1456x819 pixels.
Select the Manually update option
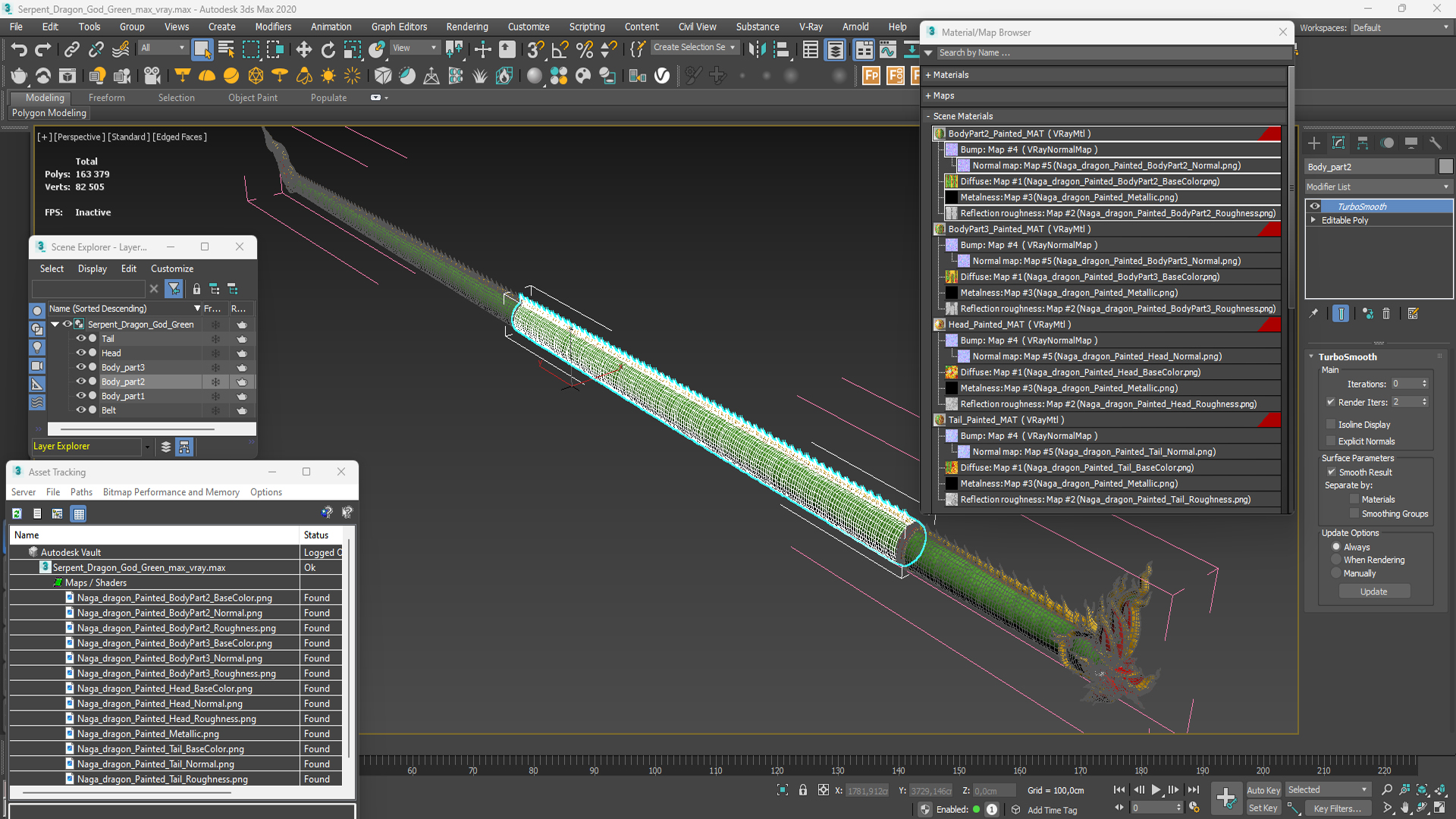pos(1336,573)
